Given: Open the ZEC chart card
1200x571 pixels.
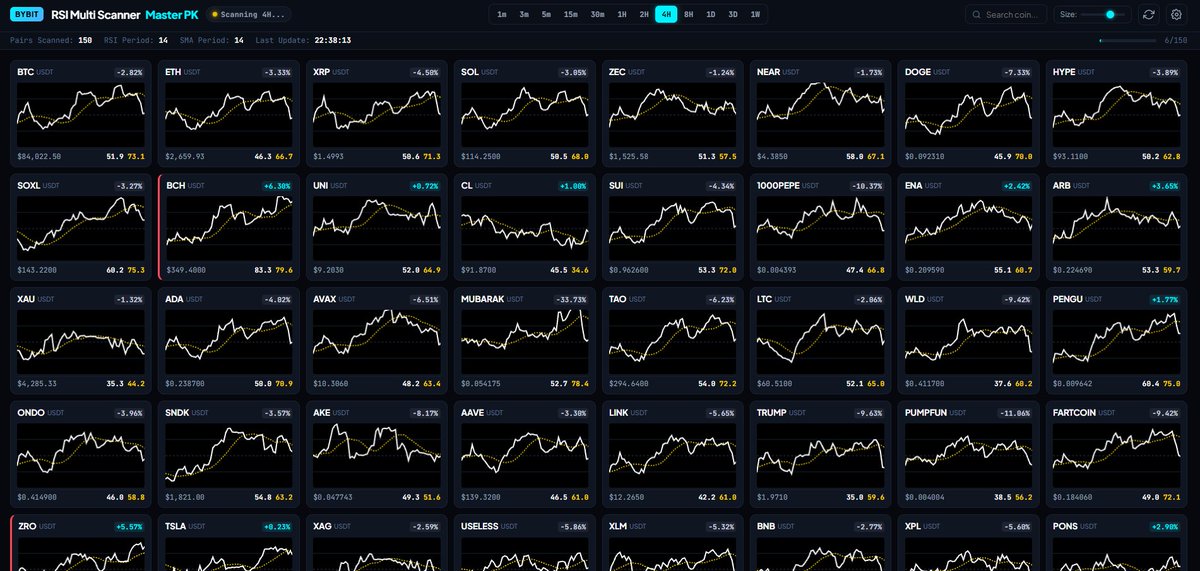Looking at the screenshot, I should (x=672, y=114).
